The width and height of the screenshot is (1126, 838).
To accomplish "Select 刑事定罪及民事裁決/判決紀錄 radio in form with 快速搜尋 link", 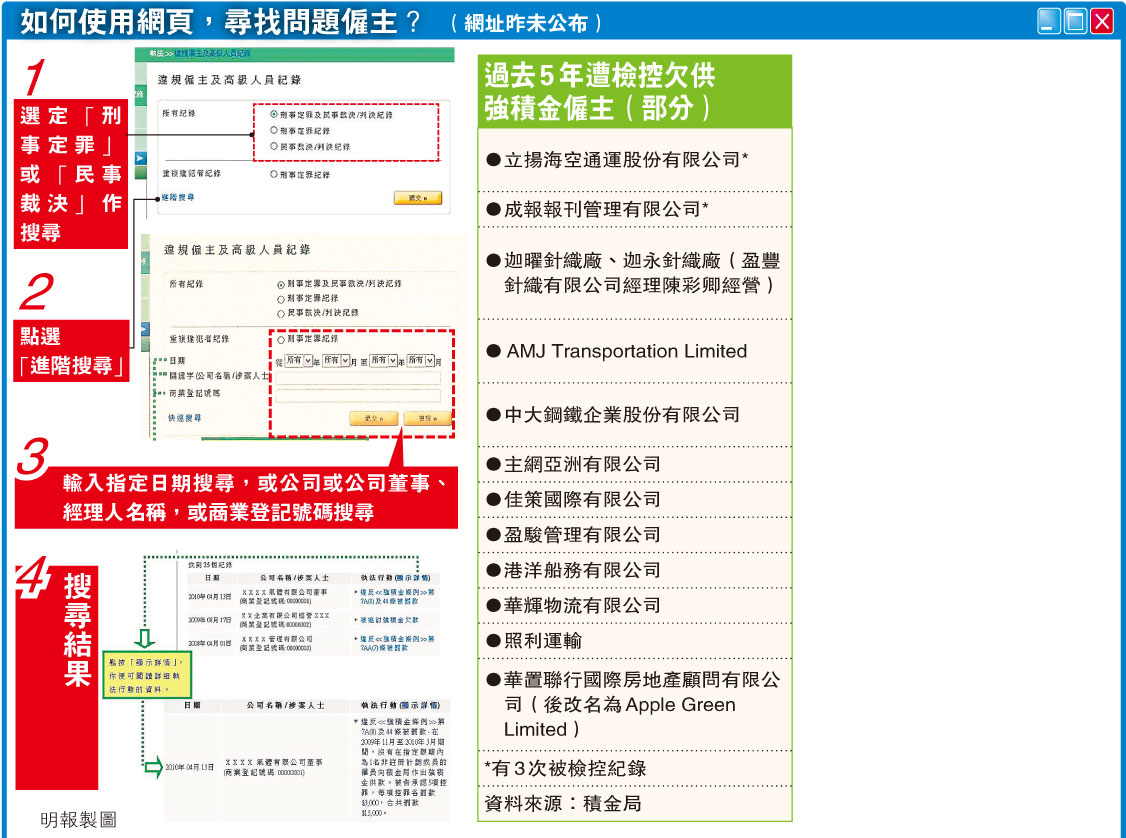I will click(x=282, y=284).
